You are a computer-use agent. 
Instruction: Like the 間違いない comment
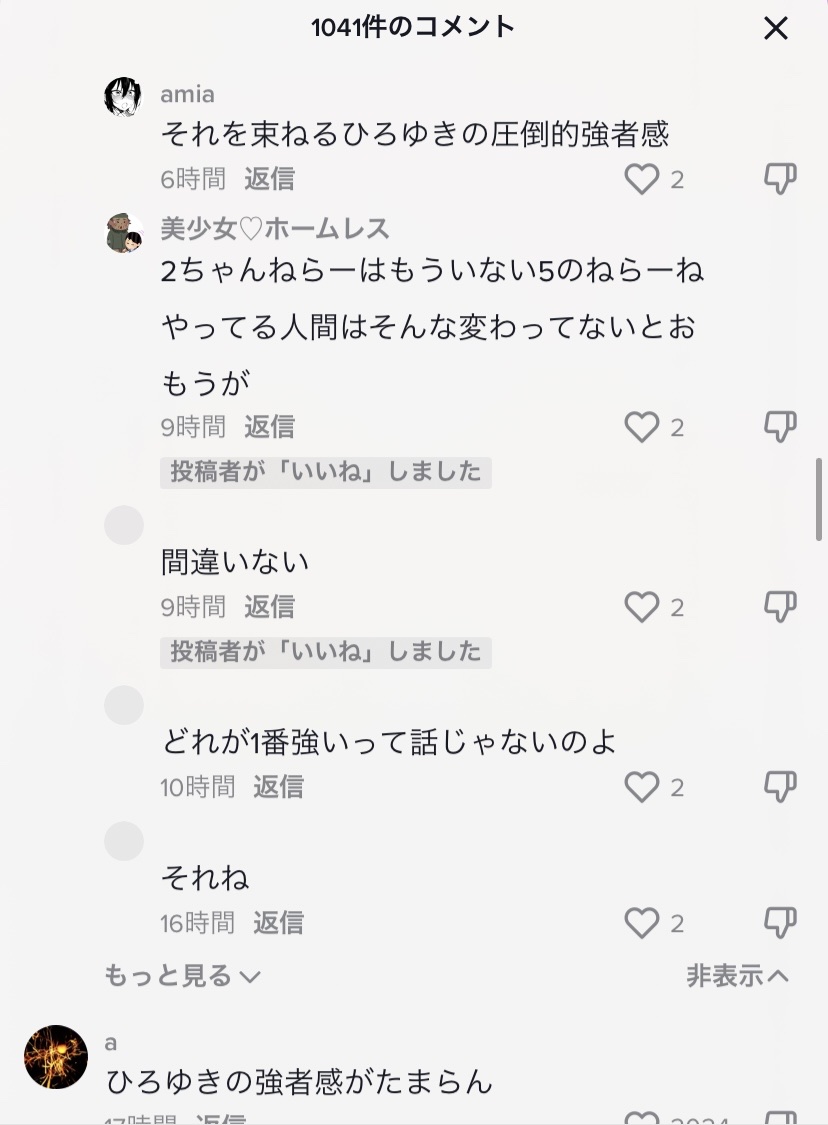pos(641,607)
